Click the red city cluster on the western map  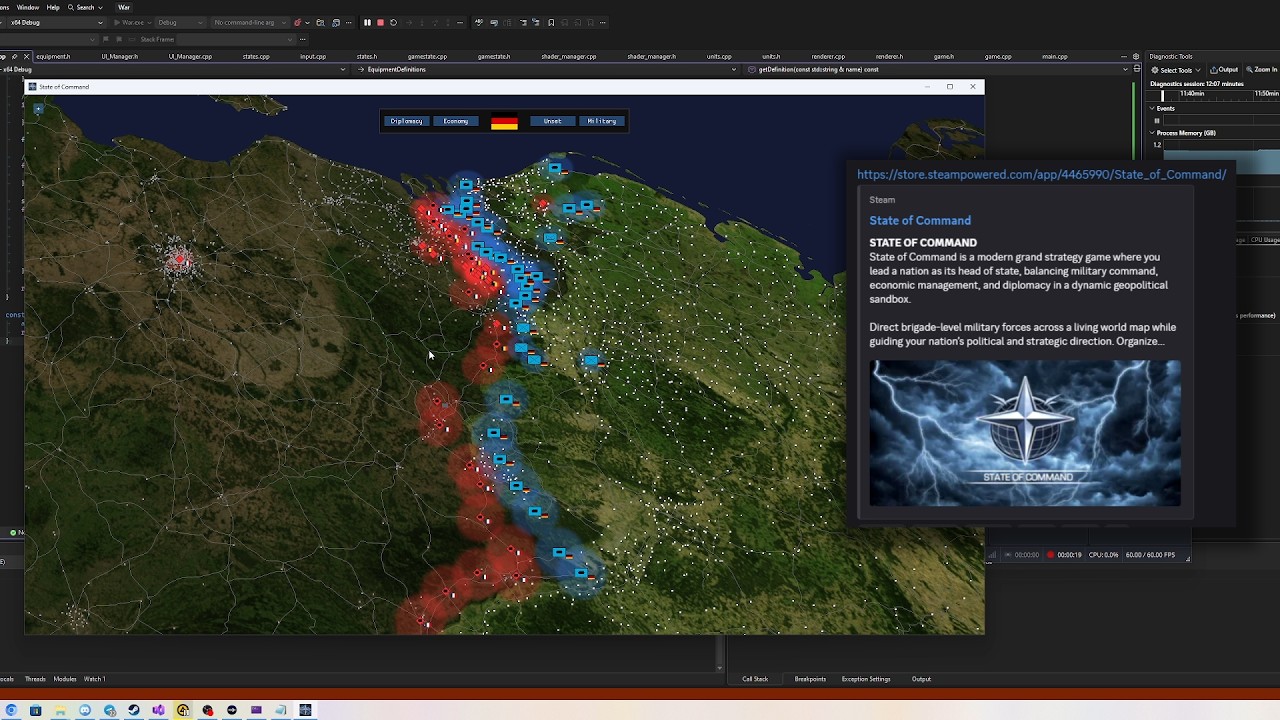[x=180, y=260]
